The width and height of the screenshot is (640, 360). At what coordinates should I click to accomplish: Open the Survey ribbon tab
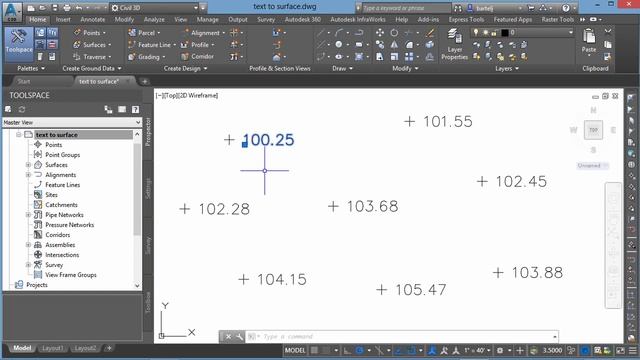[x=266, y=20]
